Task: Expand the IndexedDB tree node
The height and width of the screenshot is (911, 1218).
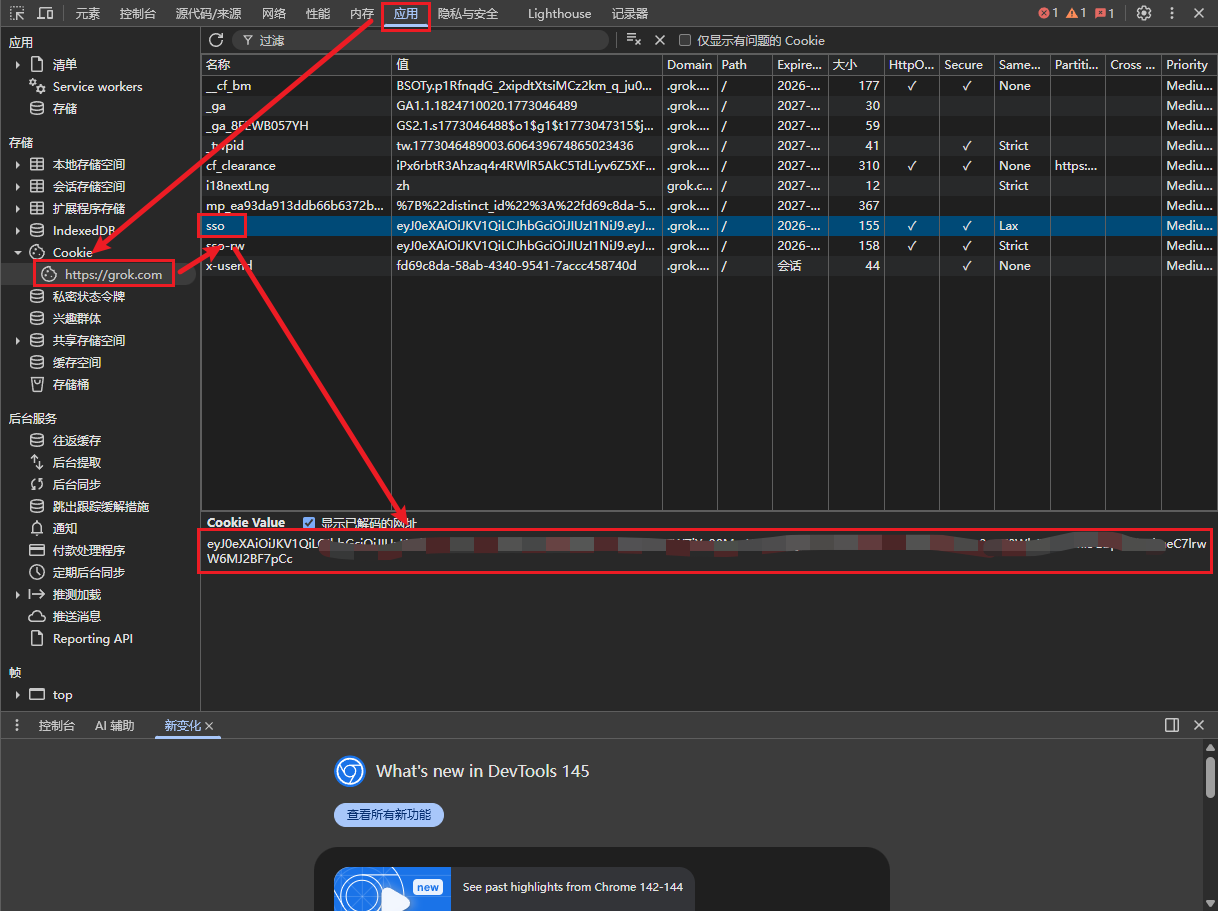Action: click(18, 230)
